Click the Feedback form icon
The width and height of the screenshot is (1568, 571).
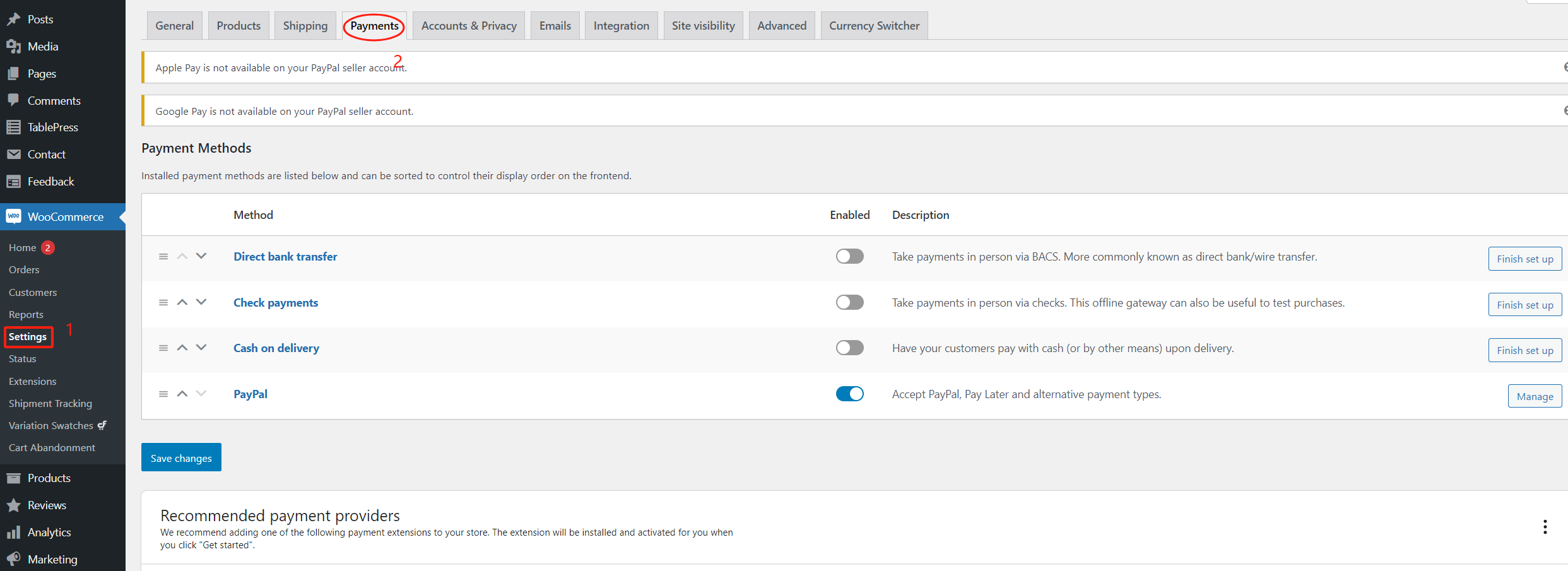(x=13, y=182)
